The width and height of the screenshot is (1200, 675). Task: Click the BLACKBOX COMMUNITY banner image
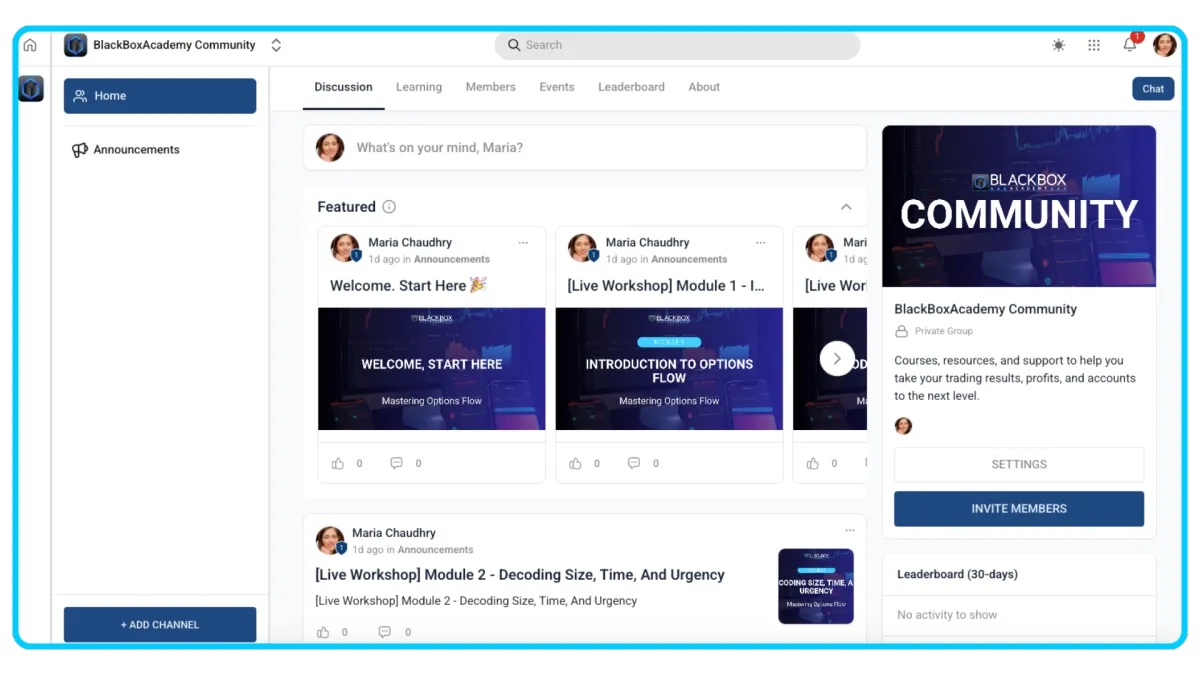coord(1019,206)
